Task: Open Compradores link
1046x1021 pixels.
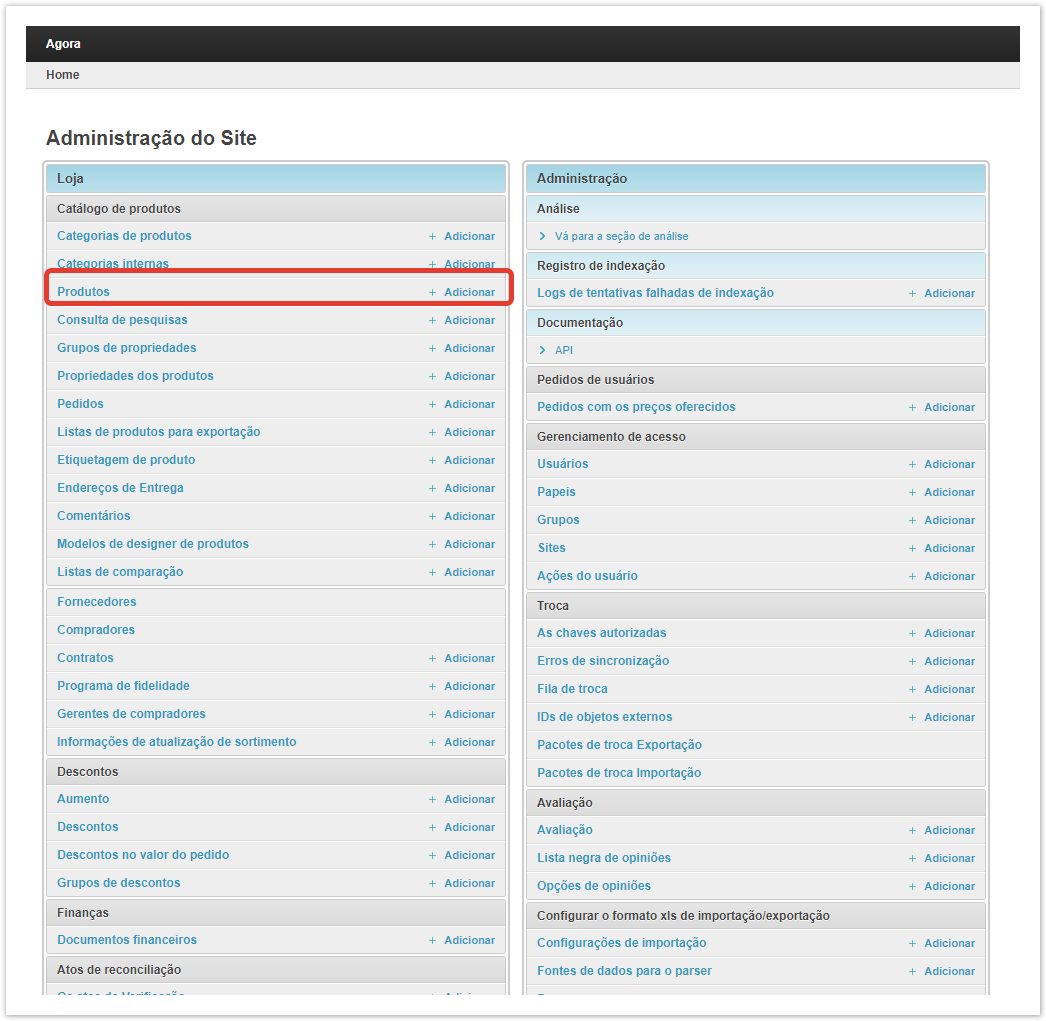Action: [95, 630]
